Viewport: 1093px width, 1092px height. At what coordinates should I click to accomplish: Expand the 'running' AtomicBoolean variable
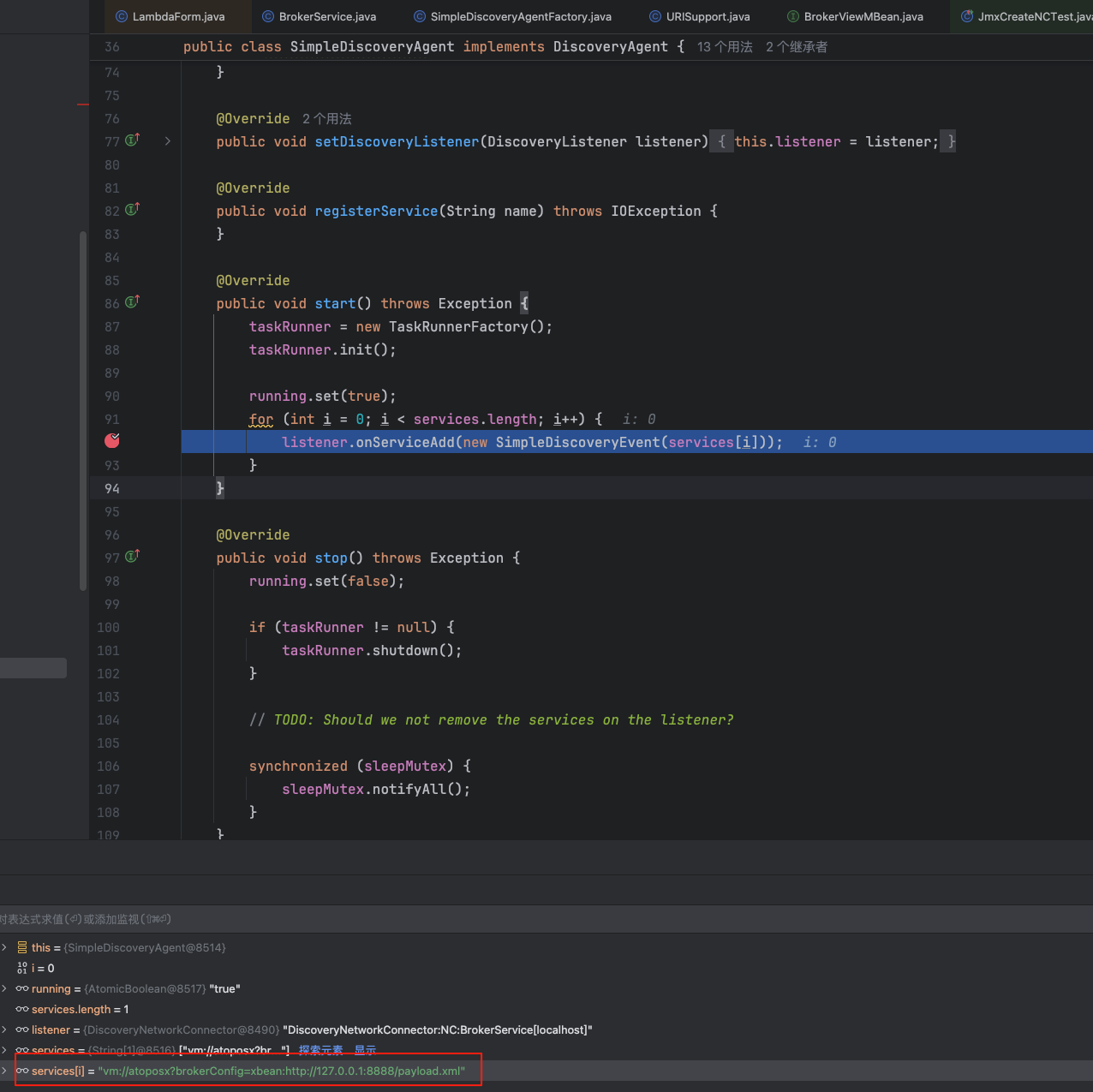5,988
